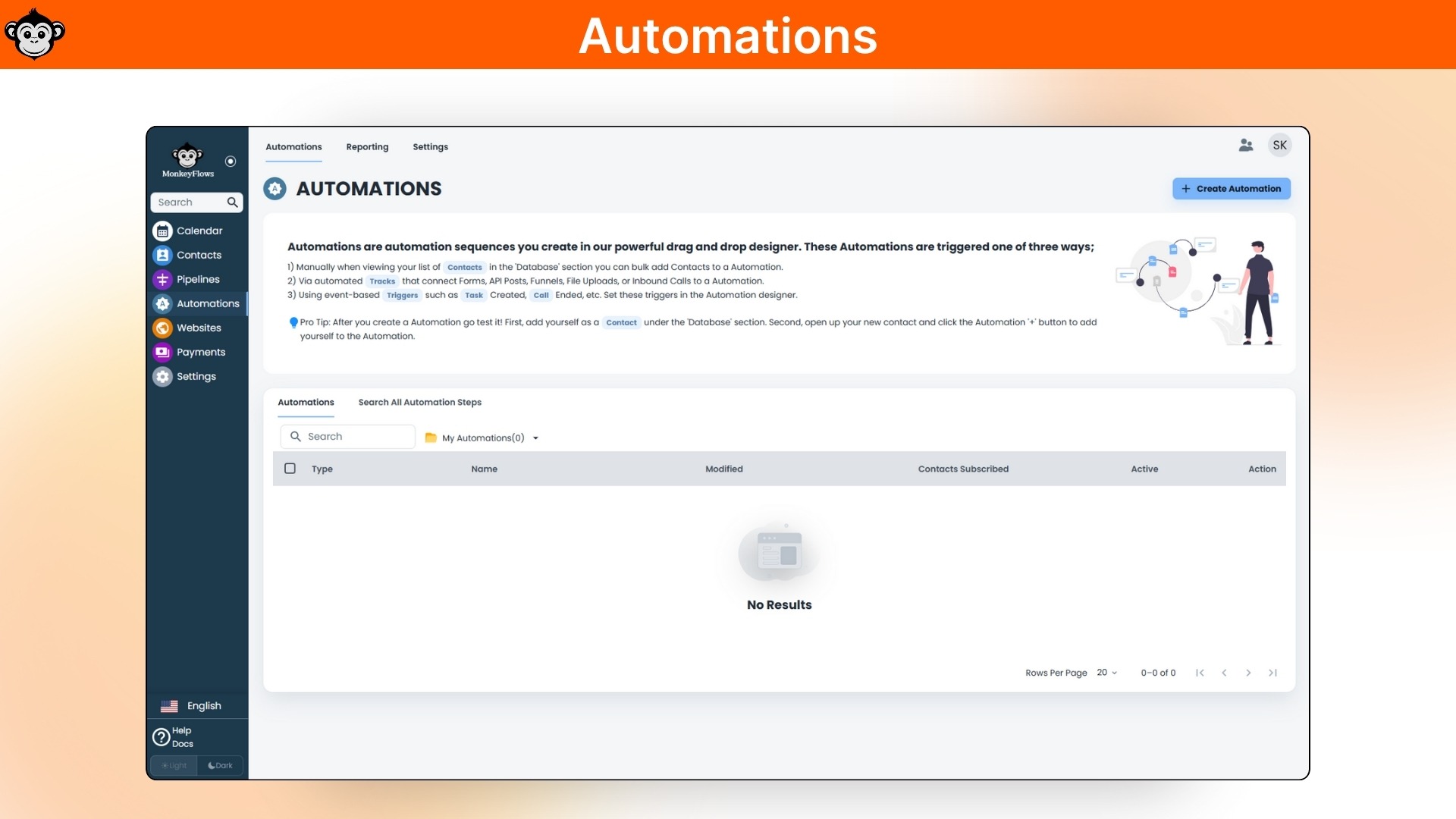Click the Settings gear icon in sidebar

[x=163, y=376]
